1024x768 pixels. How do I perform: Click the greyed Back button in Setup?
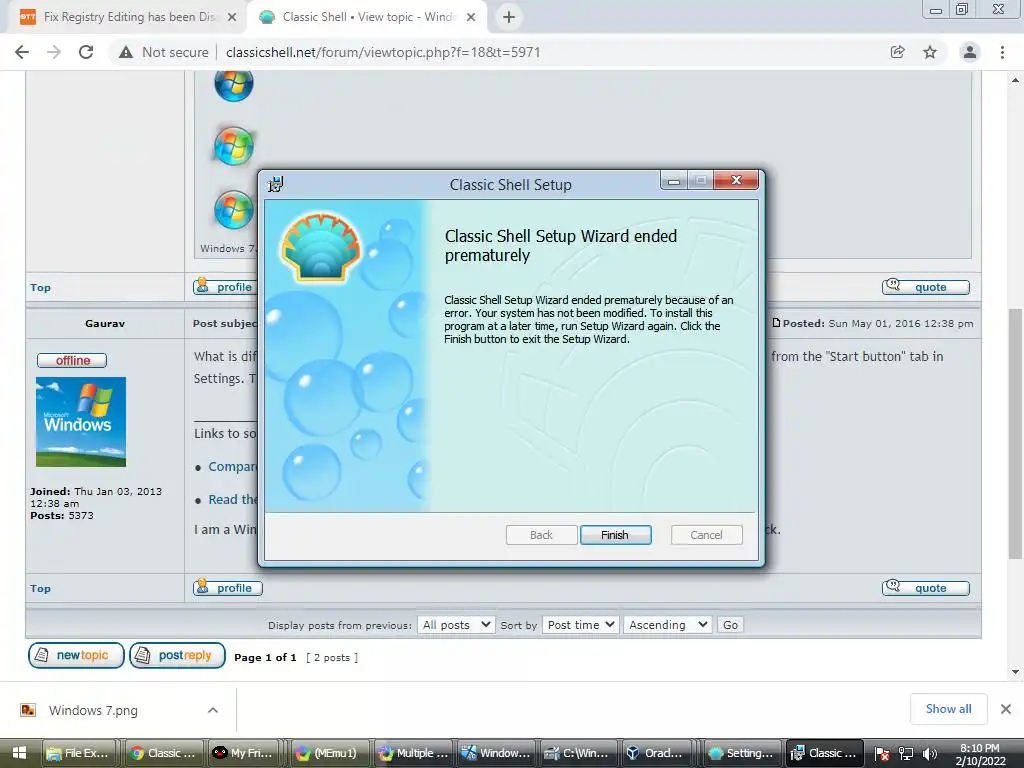(541, 535)
